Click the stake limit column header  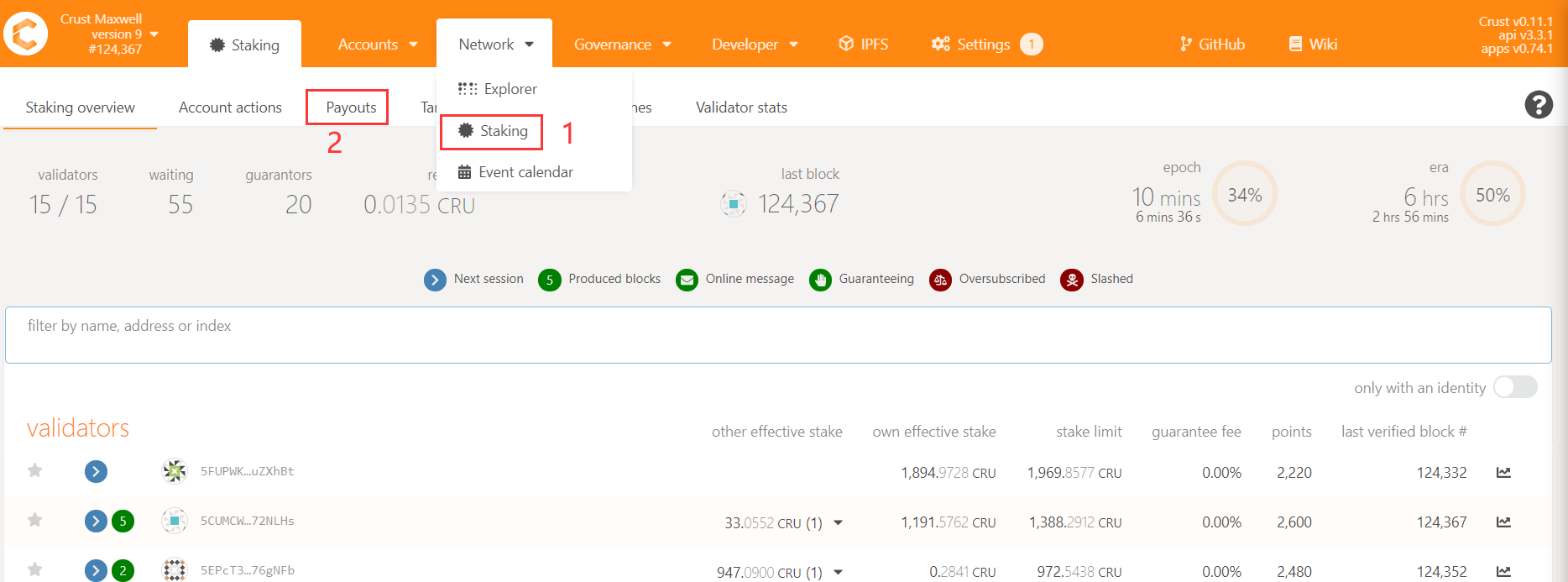1089,432
